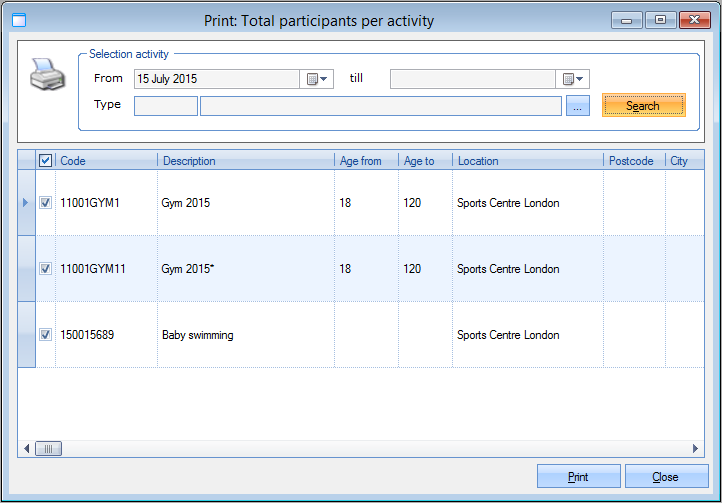Open the From date calendar picker
Image resolution: width=722 pixels, height=503 pixels.
[x=316, y=79]
